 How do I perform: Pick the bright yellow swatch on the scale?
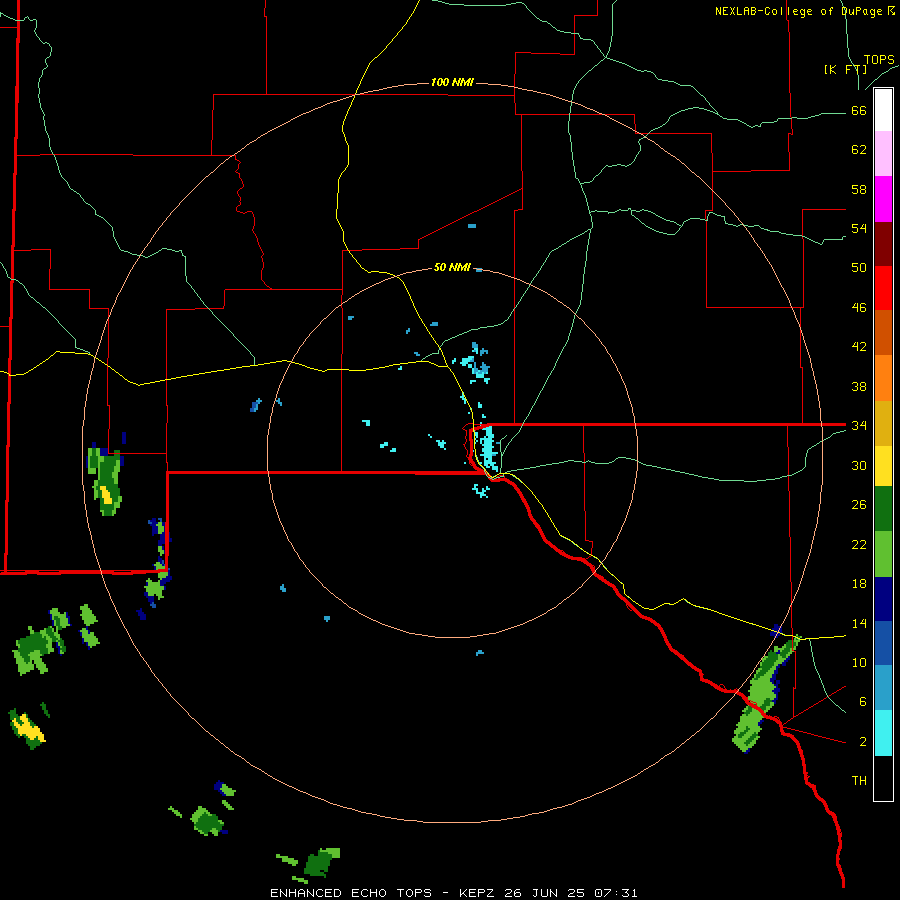pyautogui.click(x=883, y=466)
